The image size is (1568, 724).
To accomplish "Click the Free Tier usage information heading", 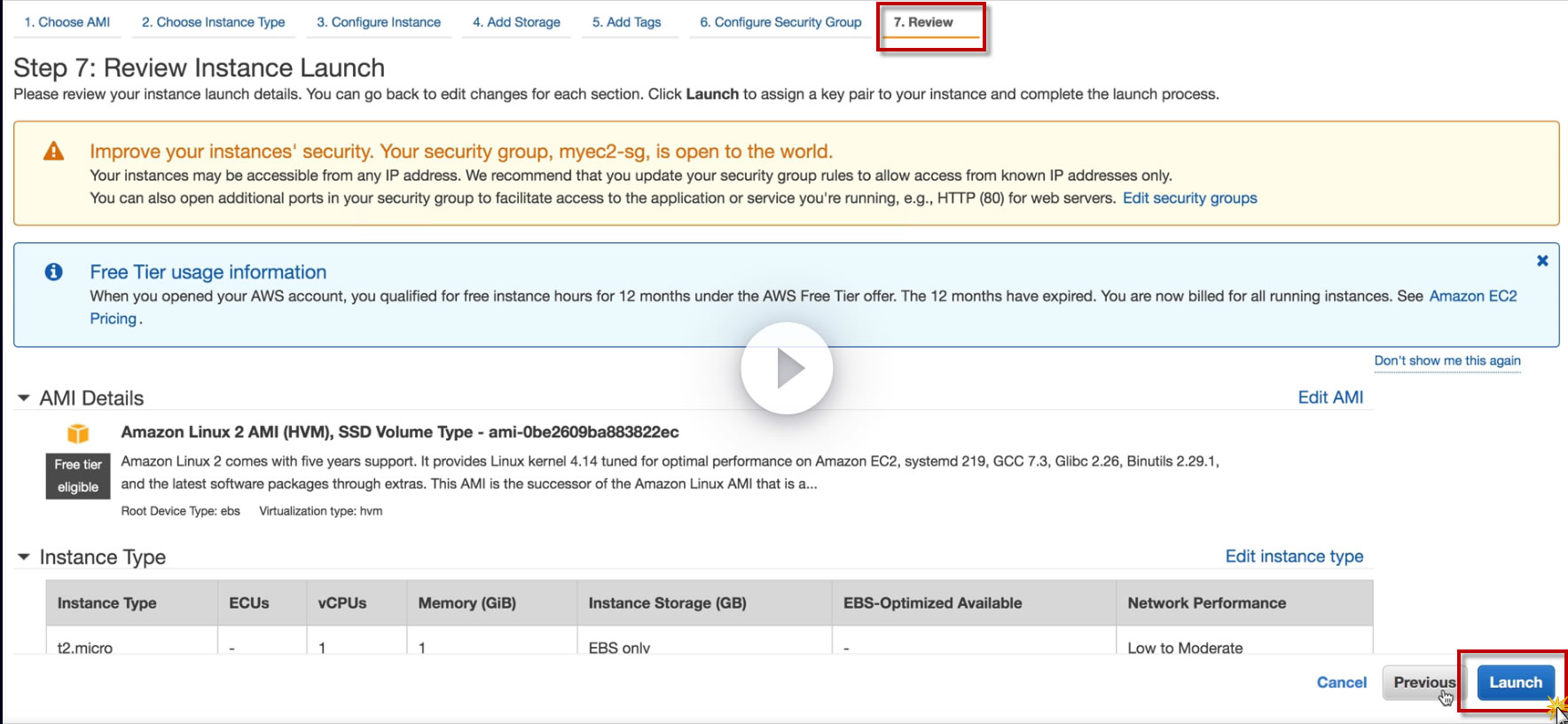I will pyautogui.click(x=208, y=272).
